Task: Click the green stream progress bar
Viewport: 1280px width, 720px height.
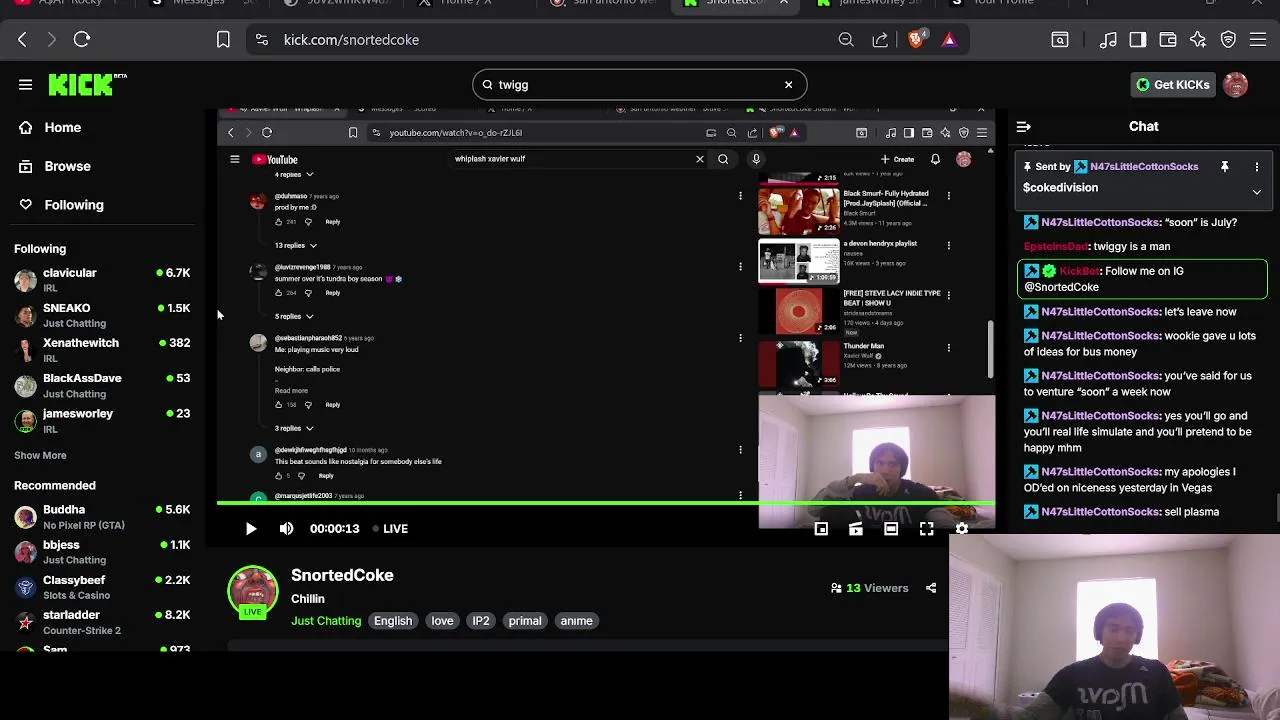Action: point(606,503)
